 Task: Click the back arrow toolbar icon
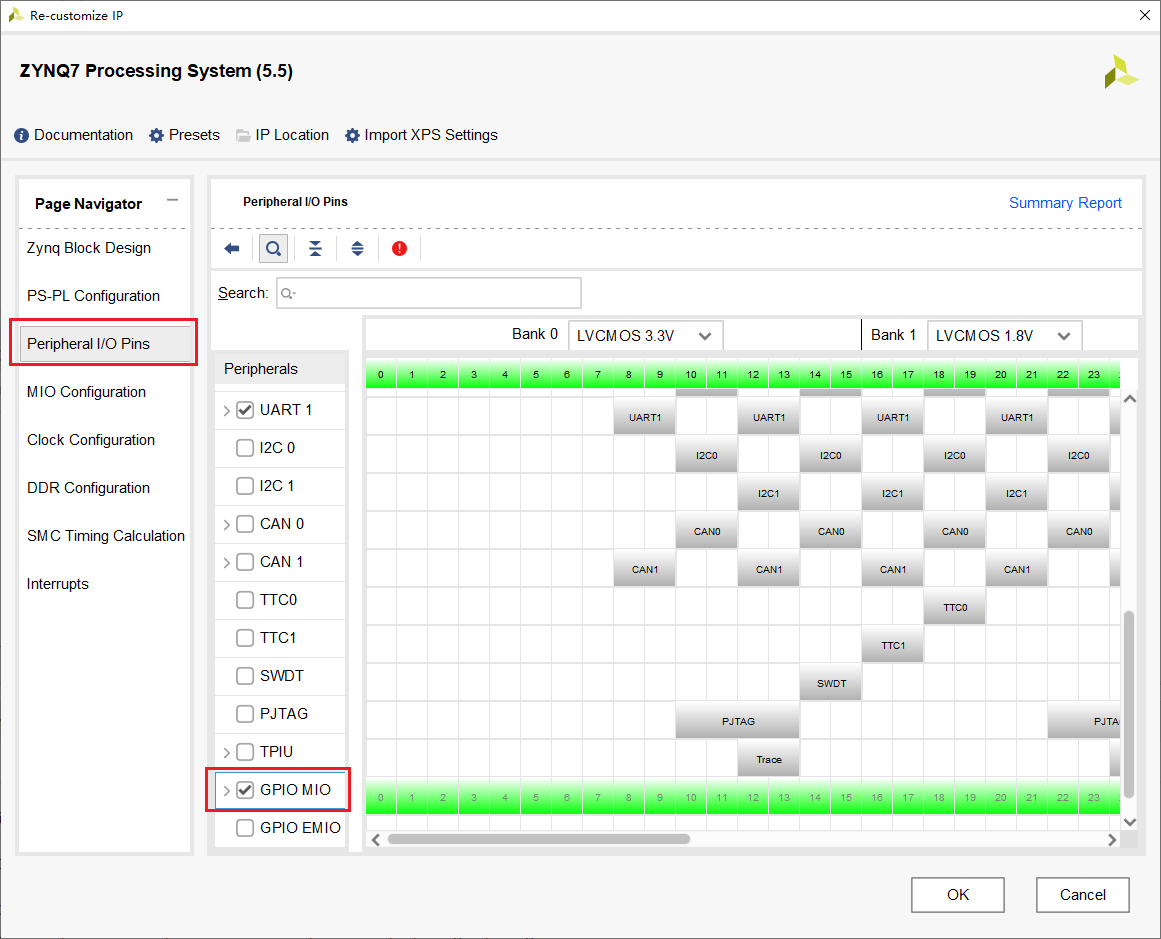232,249
